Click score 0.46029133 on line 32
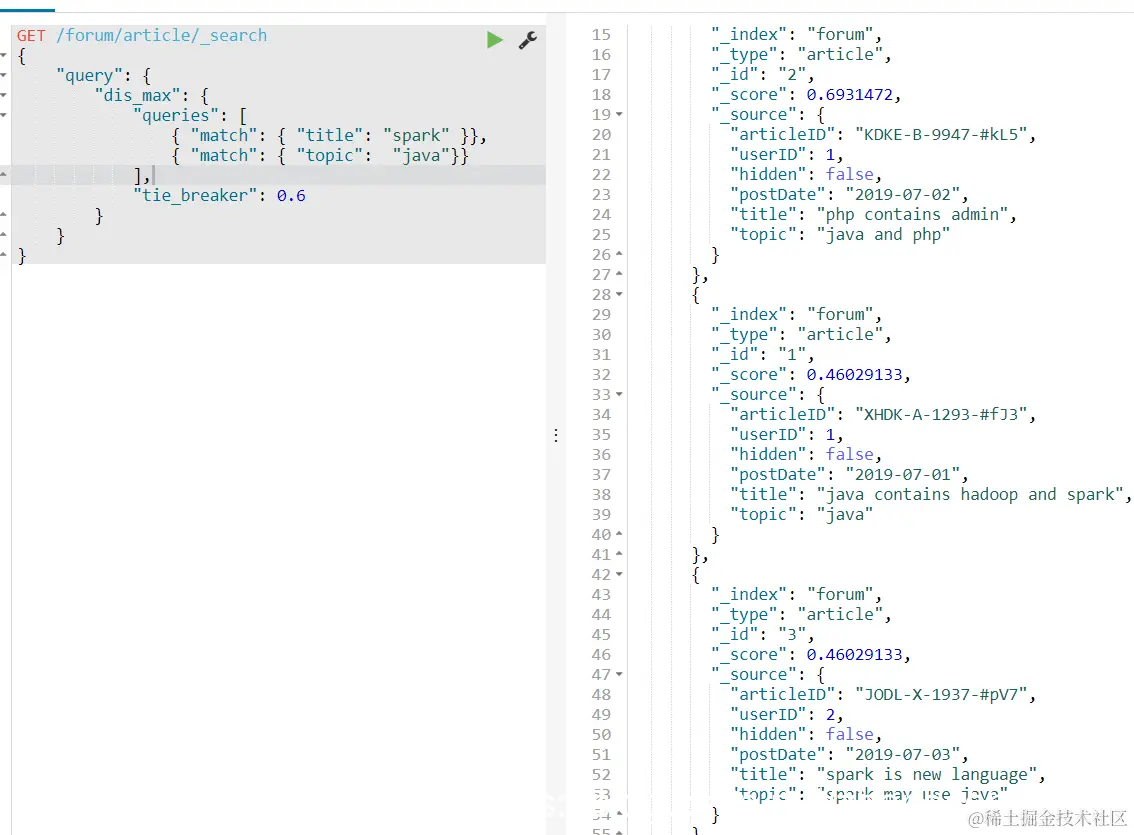The width and height of the screenshot is (1134, 835). pos(855,374)
